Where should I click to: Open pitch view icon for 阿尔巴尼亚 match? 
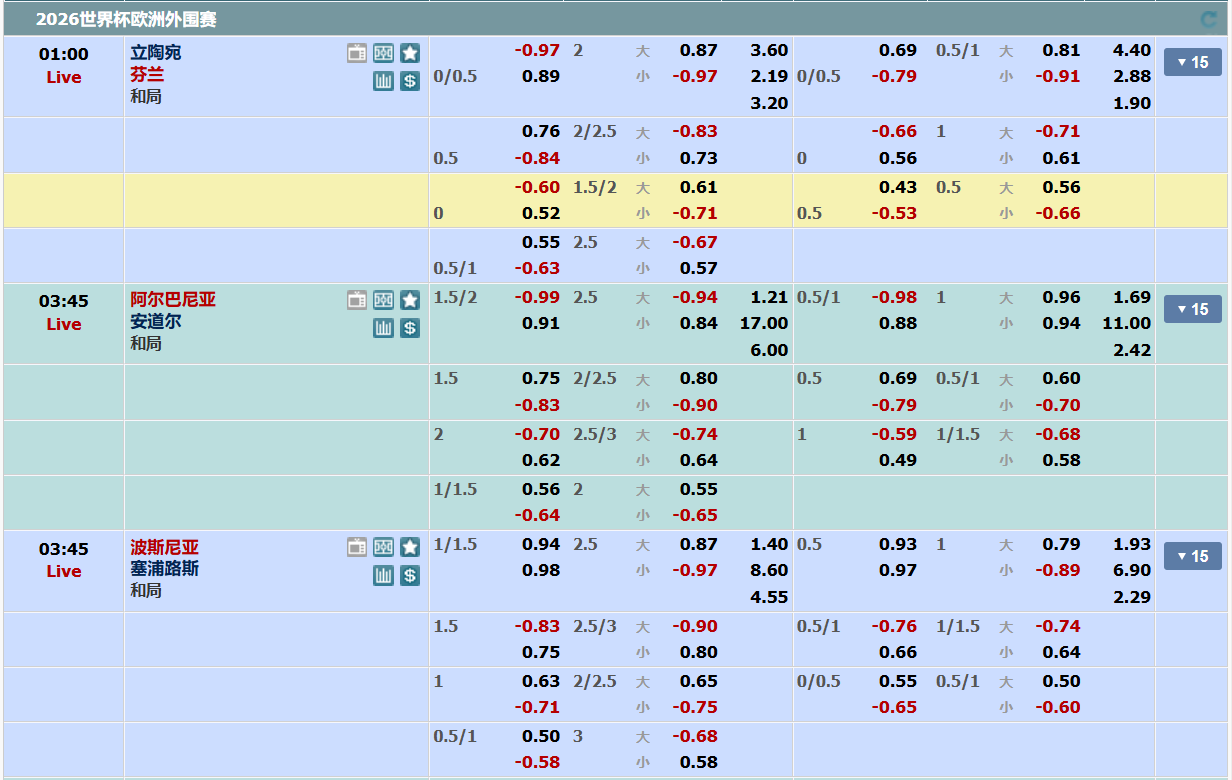383,300
